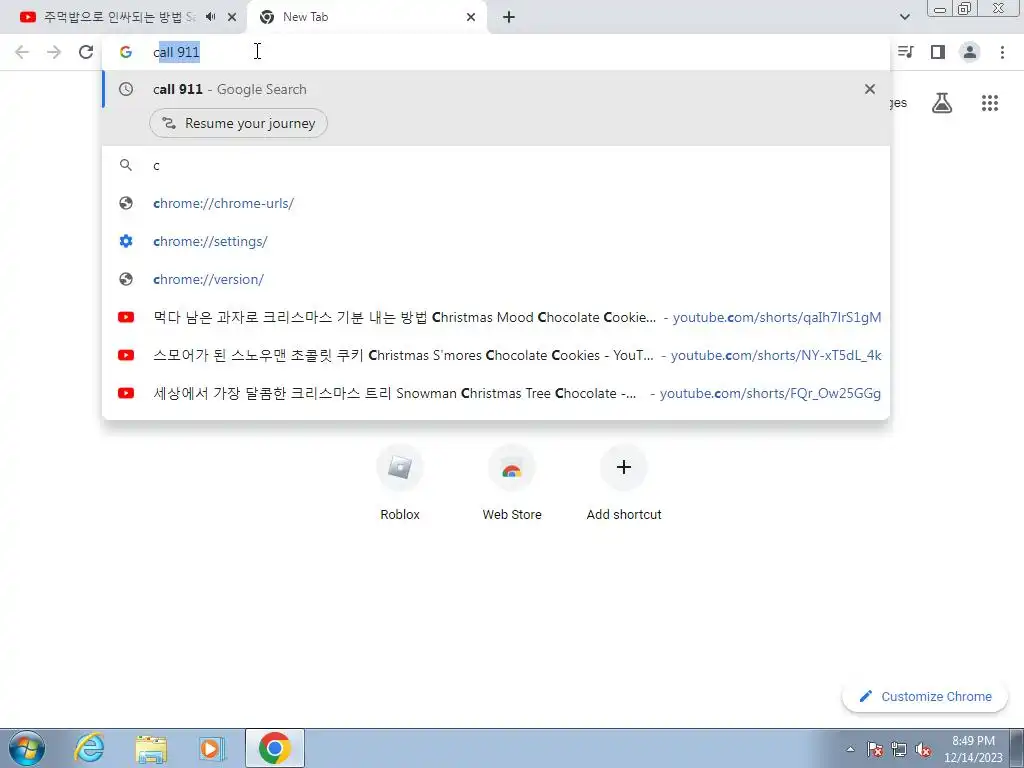Screen dimensions: 1024x768
Task: Show hidden tray icons arrow
Action: point(850,749)
